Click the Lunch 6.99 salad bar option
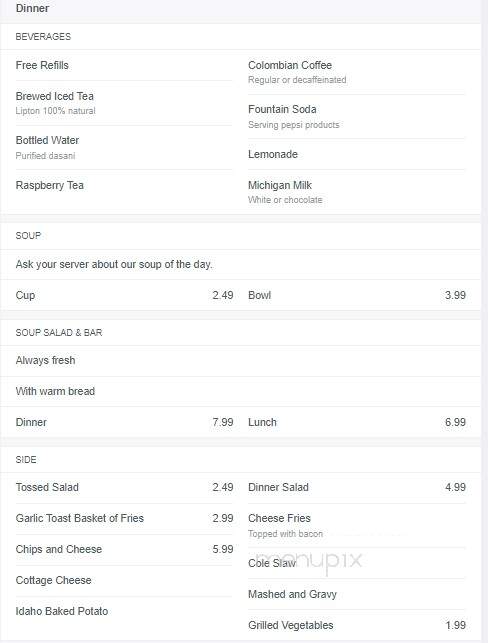Screen dimensions: 488x643 [357, 422]
